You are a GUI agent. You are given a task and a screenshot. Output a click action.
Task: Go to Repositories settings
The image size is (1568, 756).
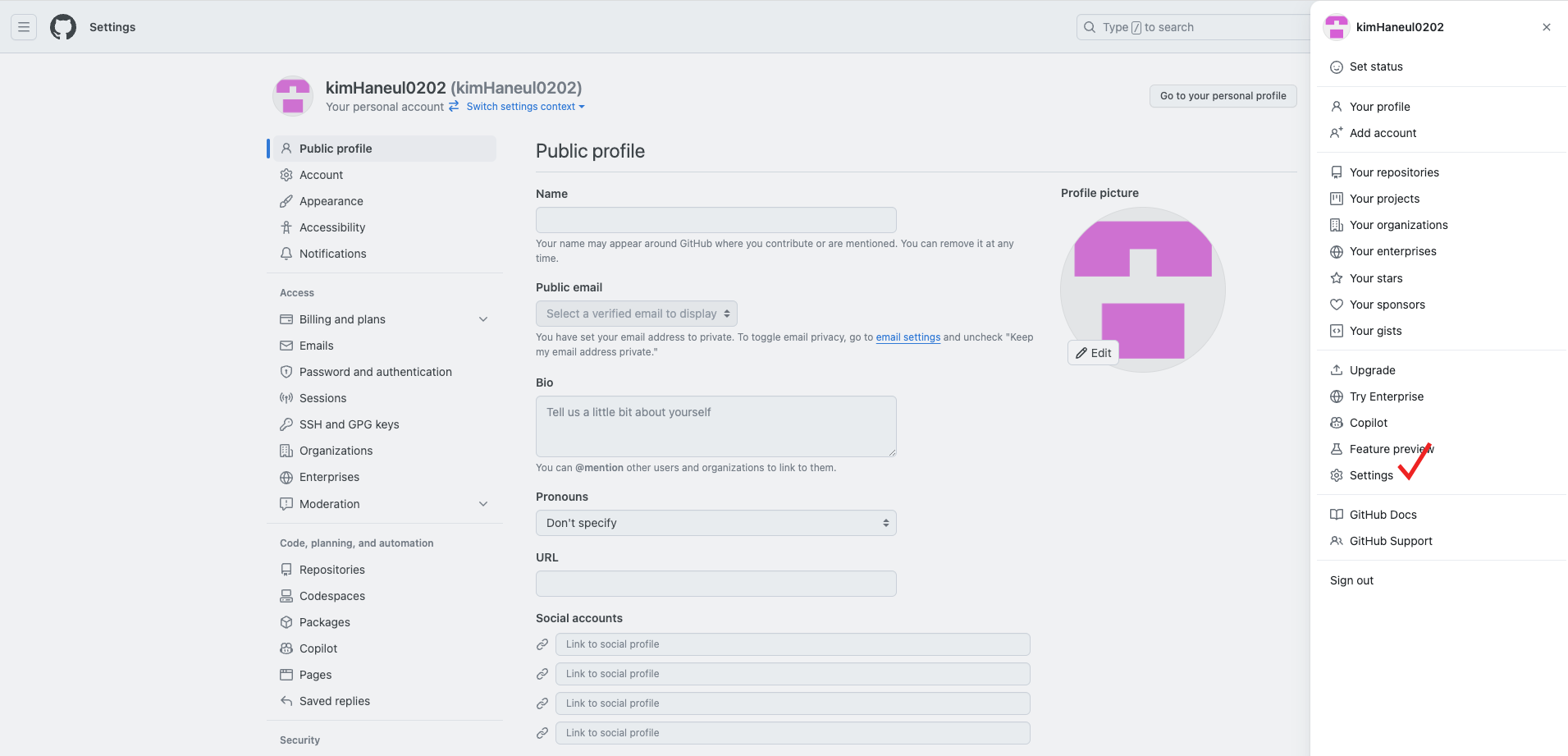[385, 570]
